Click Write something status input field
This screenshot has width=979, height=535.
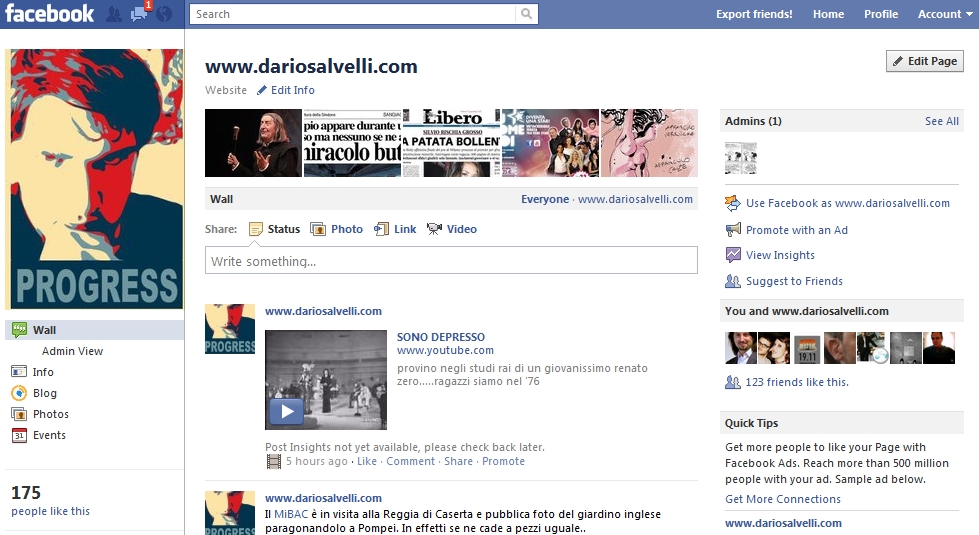click(x=450, y=261)
